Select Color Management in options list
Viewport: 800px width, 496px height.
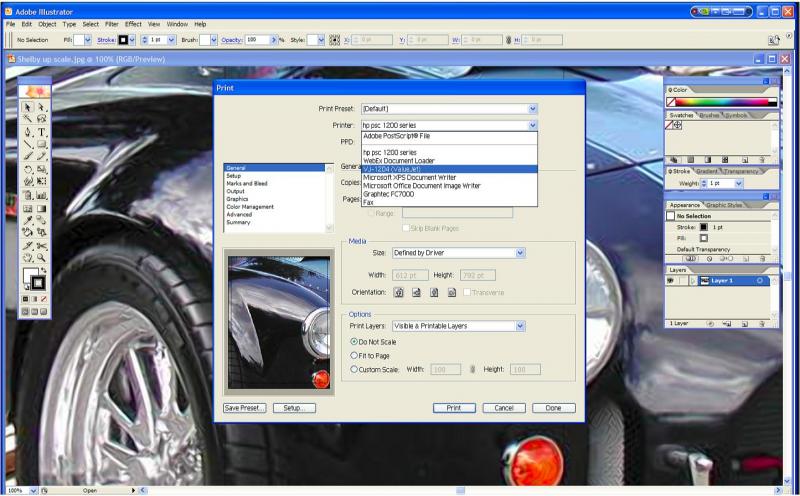(x=250, y=207)
